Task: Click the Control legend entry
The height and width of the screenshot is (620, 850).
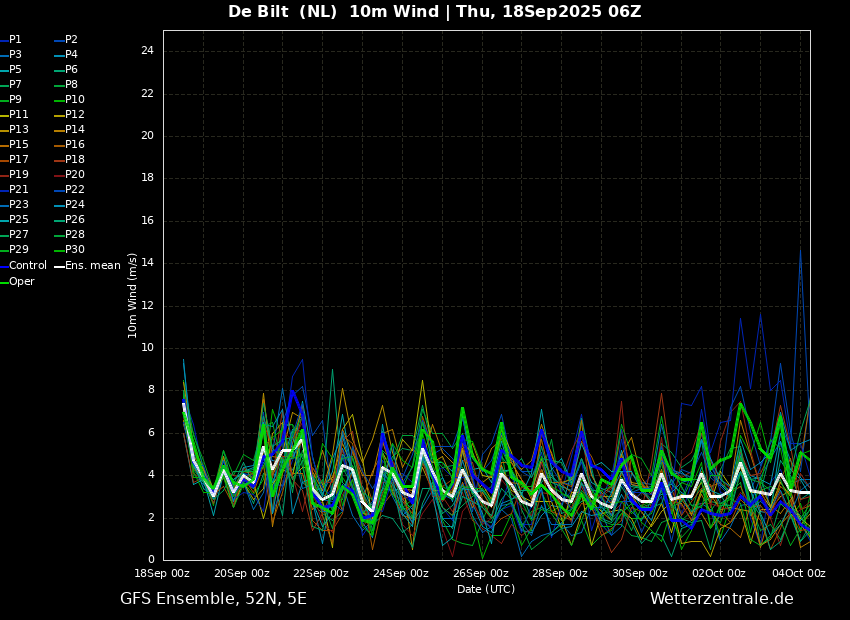Action: (x=24, y=266)
